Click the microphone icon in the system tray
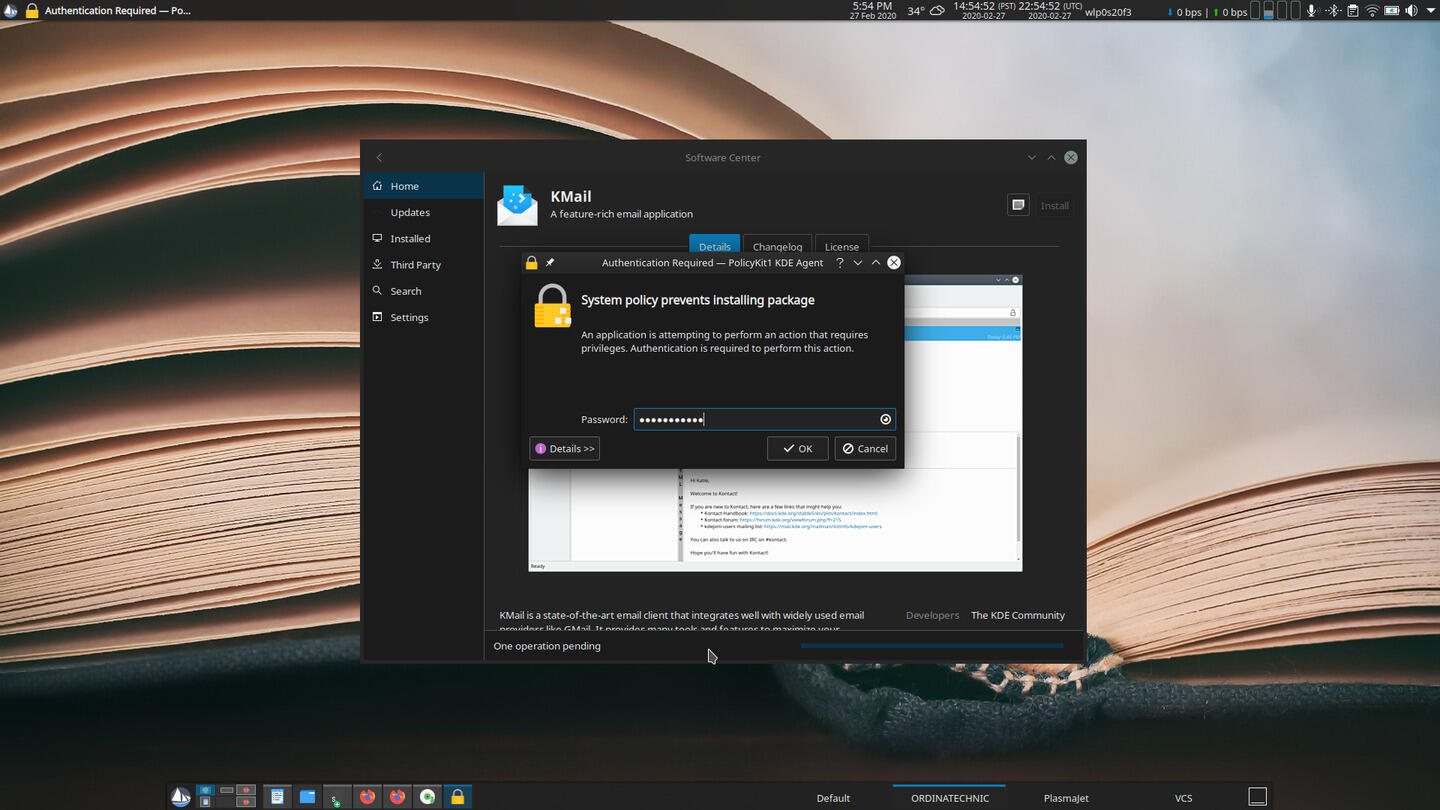The width and height of the screenshot is (1440, 810). [1312, 11]
